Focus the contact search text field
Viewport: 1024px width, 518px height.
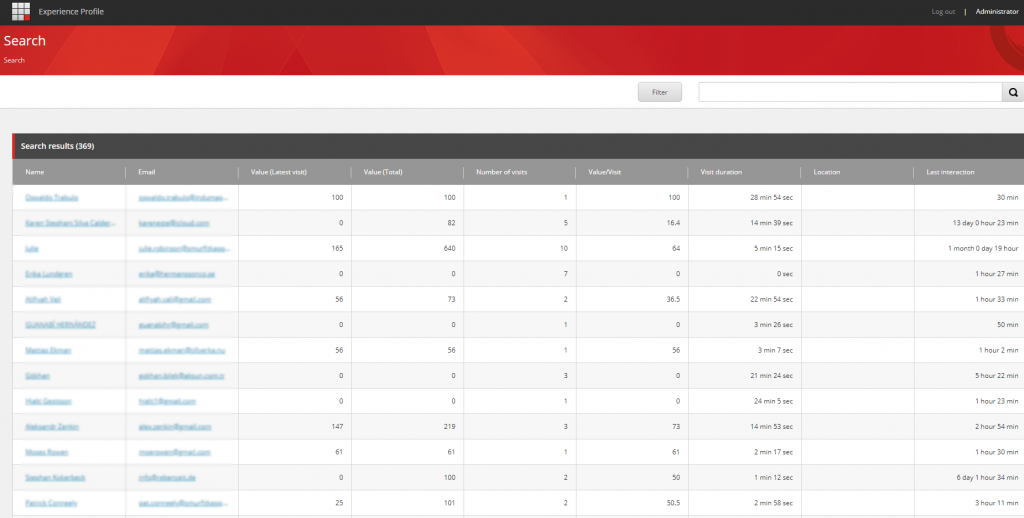click(850, 92)
